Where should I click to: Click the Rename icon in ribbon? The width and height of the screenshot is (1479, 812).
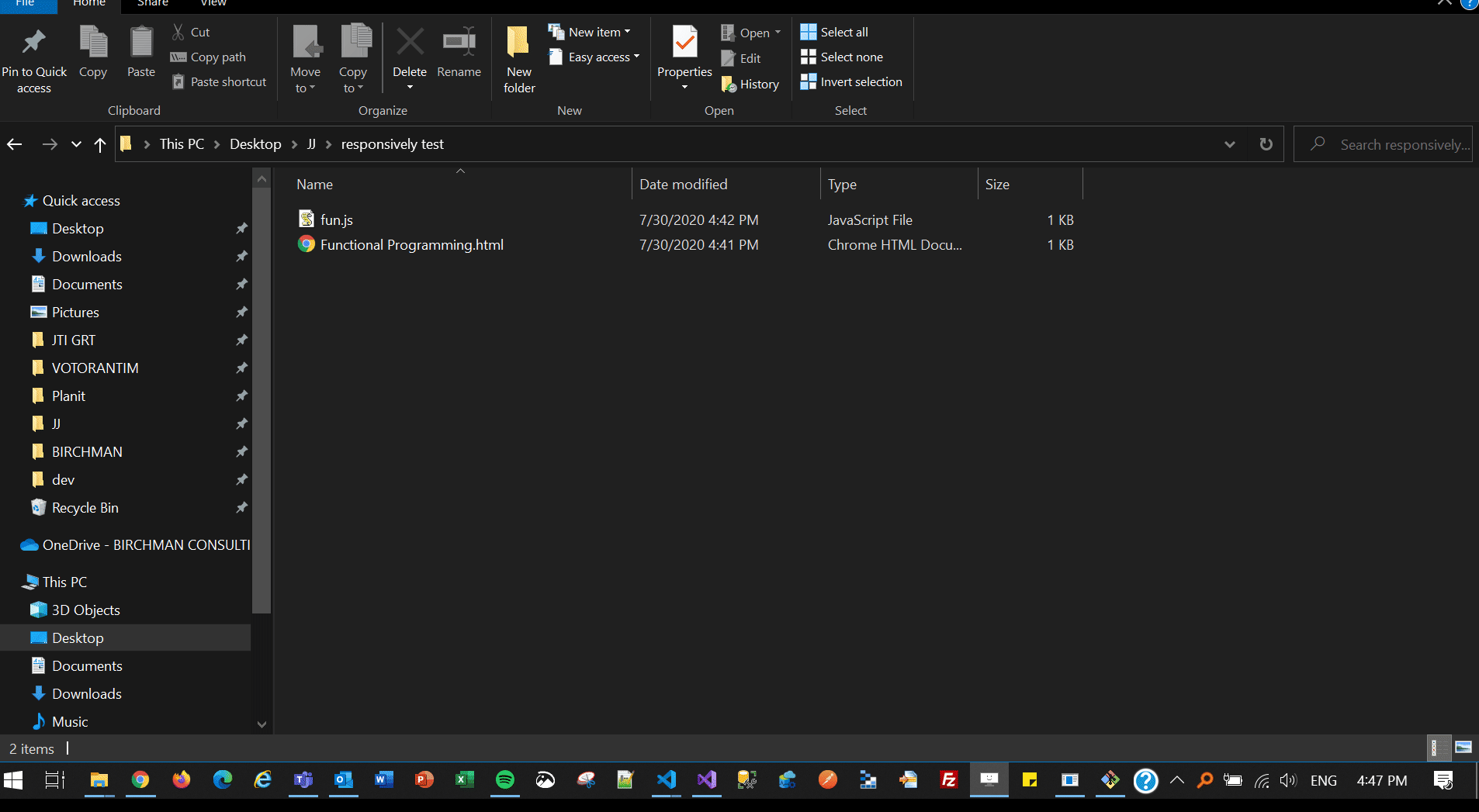(x=459, y=42)
